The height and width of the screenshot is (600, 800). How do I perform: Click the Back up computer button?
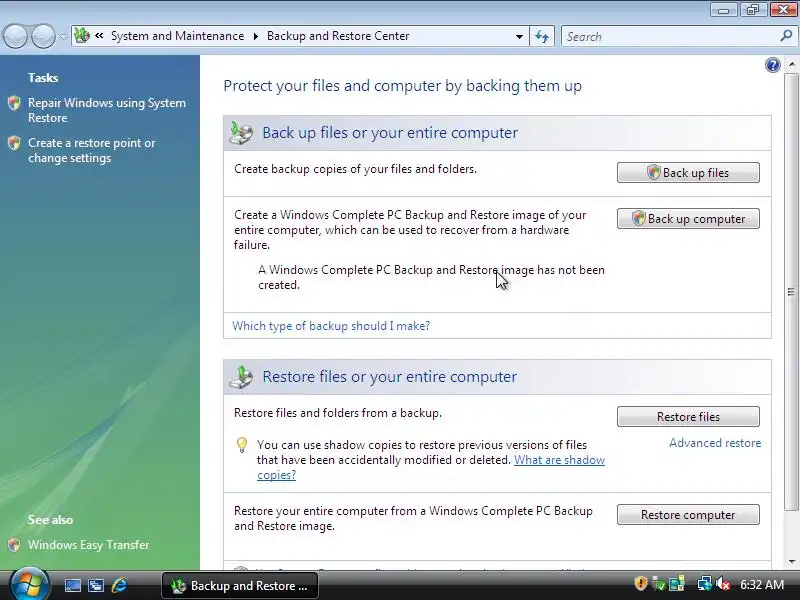[x=688, y=218]
